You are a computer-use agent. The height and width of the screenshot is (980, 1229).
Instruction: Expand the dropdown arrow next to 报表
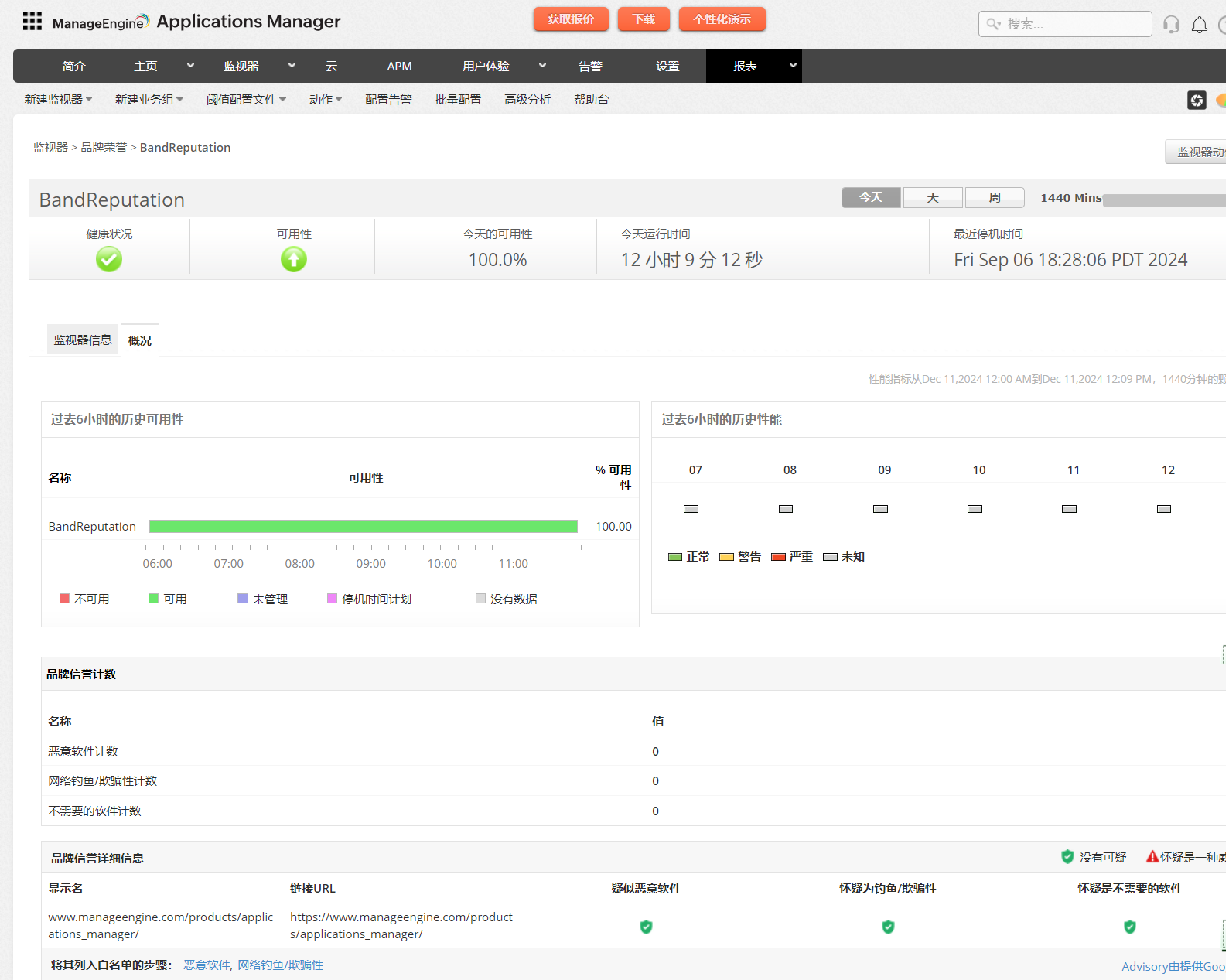793,66
